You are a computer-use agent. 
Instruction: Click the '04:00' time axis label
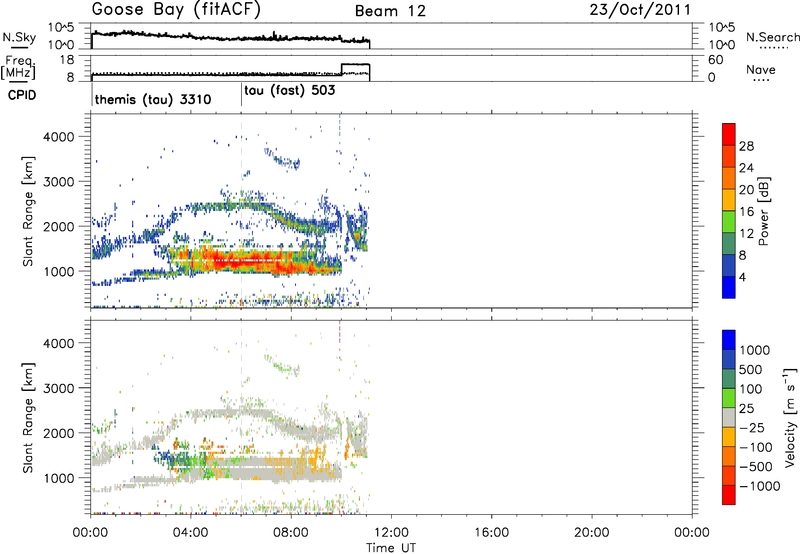[x=190, y=533]
